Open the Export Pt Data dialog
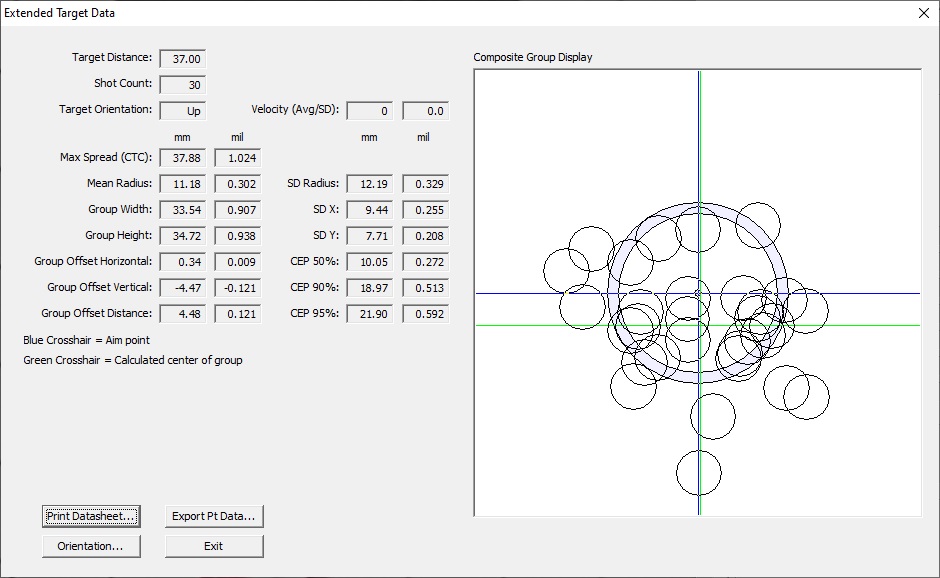 (x=214, y=516)
